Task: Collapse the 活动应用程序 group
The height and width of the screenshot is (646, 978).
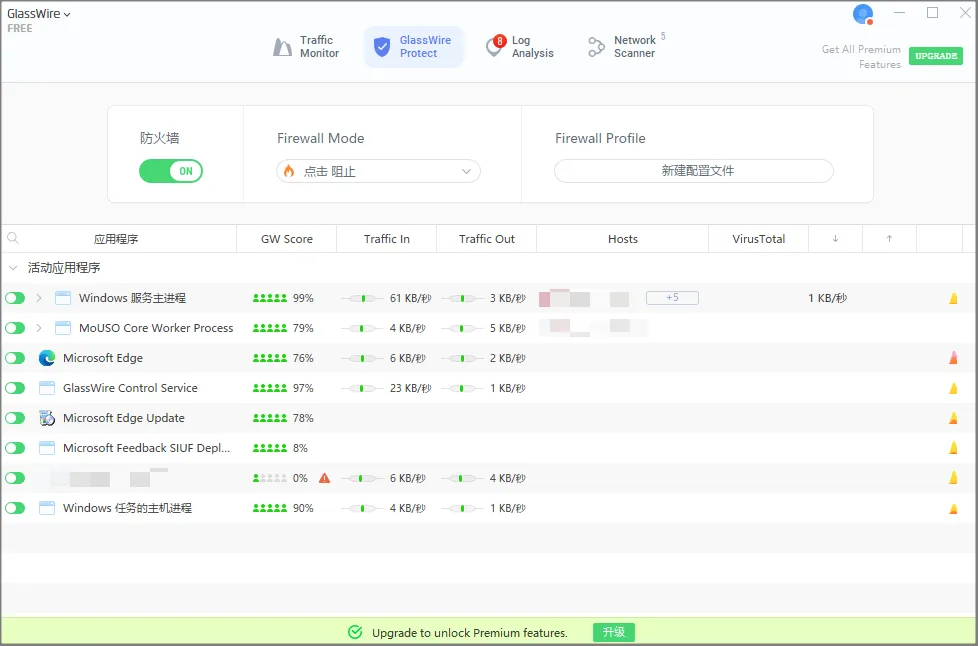Action: coord(12,268)
